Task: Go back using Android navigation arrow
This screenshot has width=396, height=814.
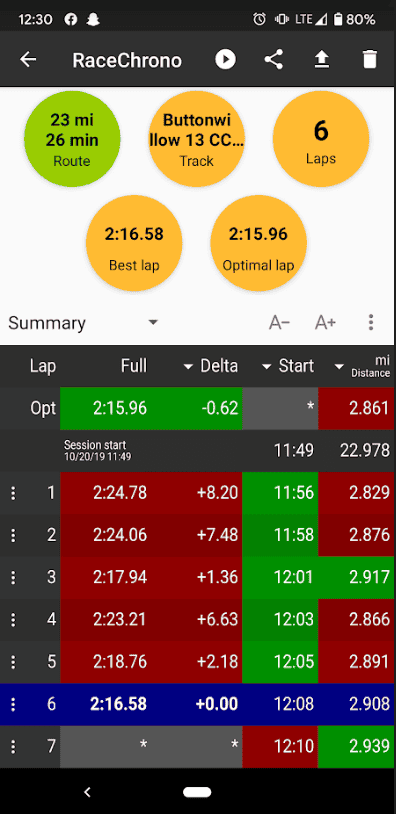Action: coord(87,792)
